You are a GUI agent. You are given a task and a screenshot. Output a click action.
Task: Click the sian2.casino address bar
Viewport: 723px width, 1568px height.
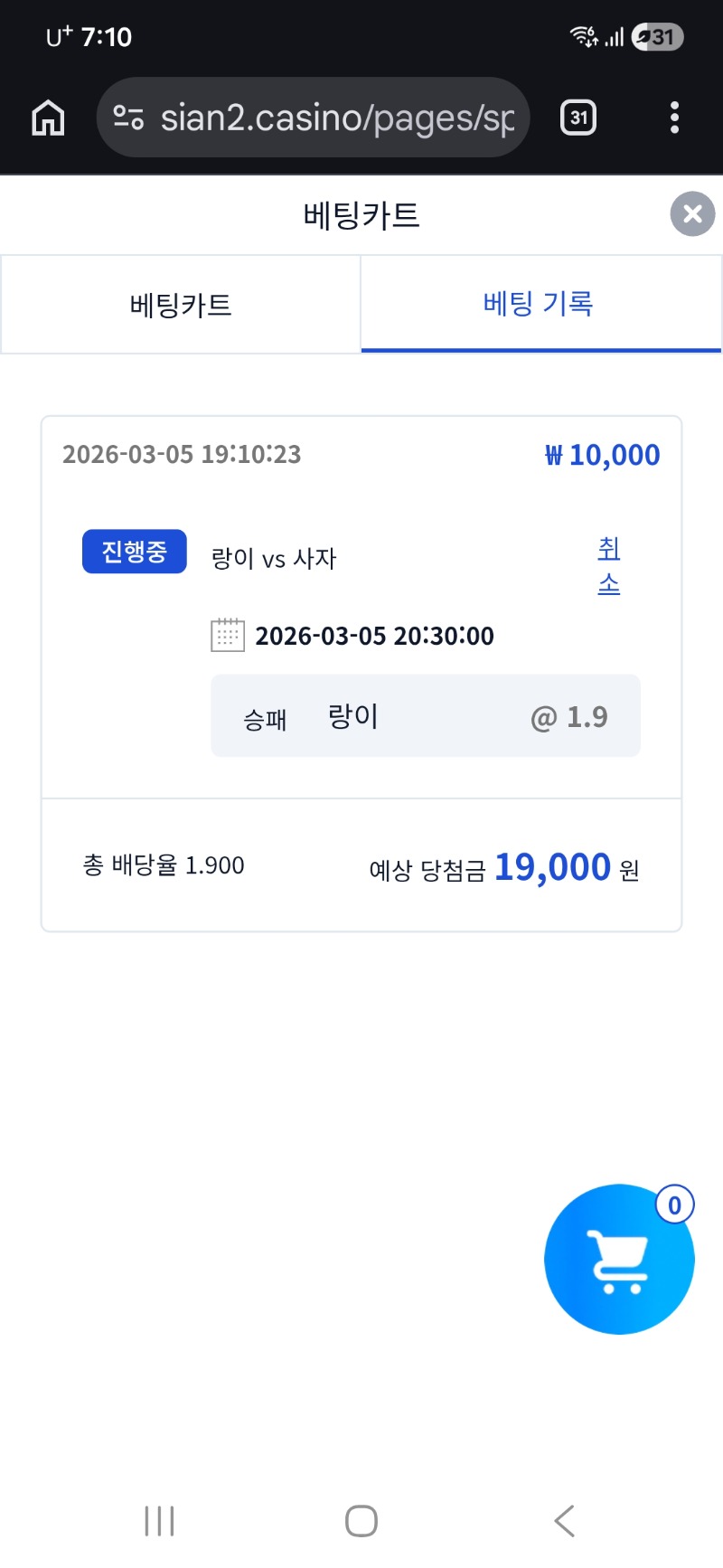[336, 118]
